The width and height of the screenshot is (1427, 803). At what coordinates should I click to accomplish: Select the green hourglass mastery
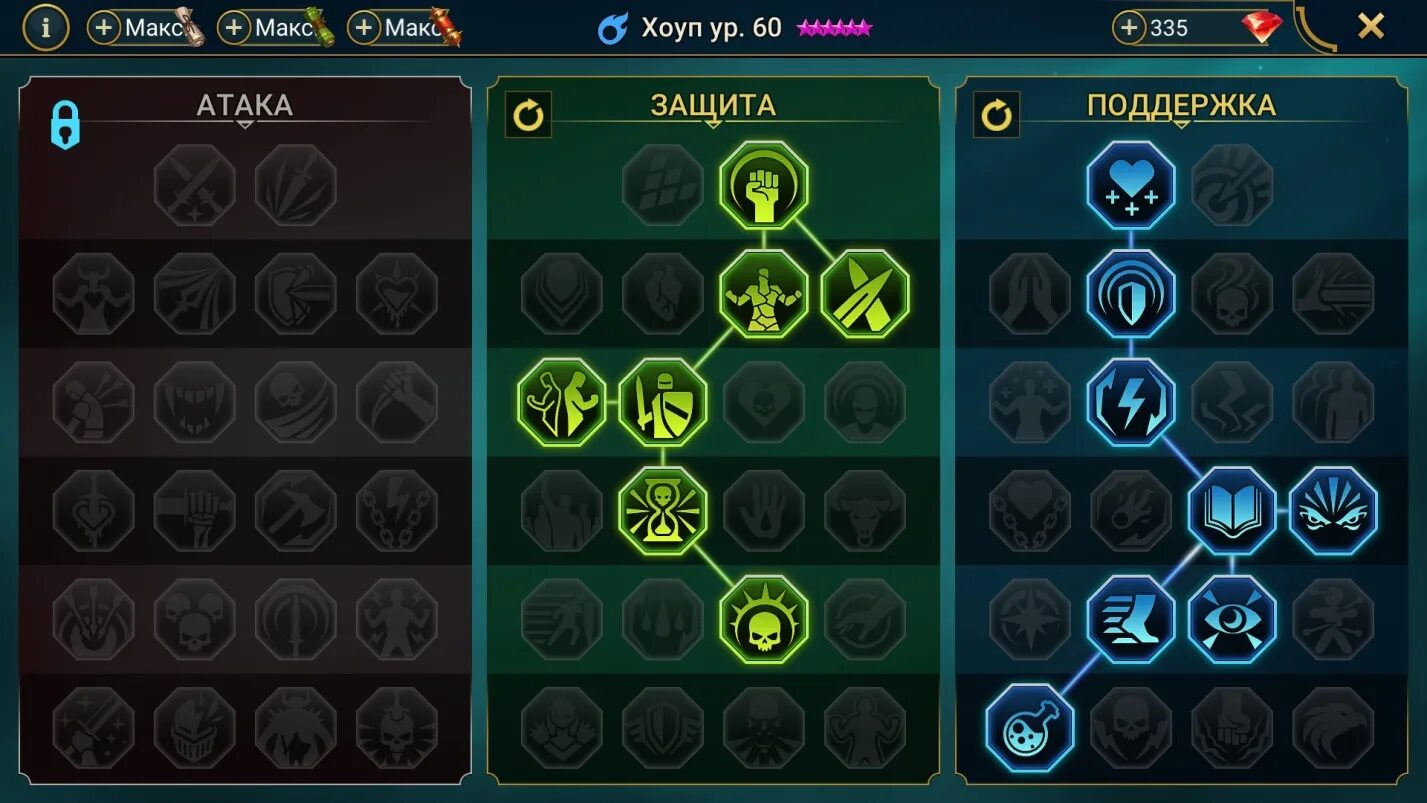tap(663, 511)
